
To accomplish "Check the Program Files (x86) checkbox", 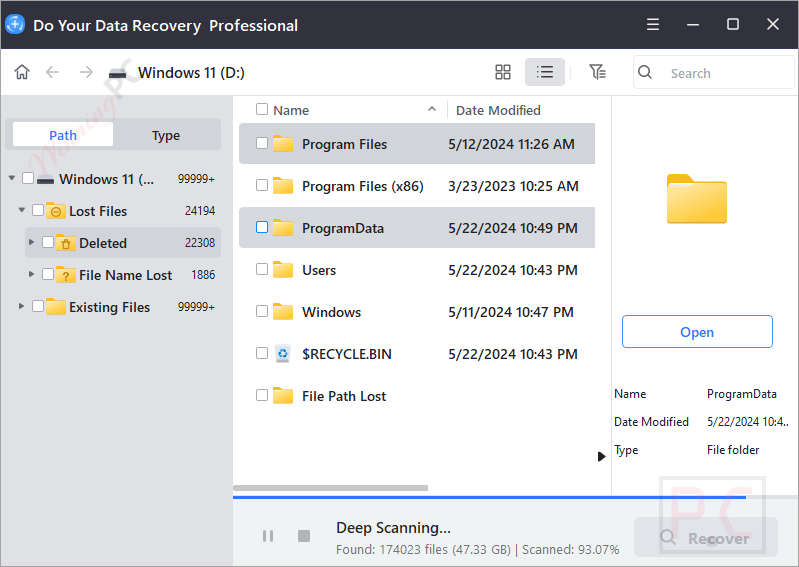I will 262,185.
